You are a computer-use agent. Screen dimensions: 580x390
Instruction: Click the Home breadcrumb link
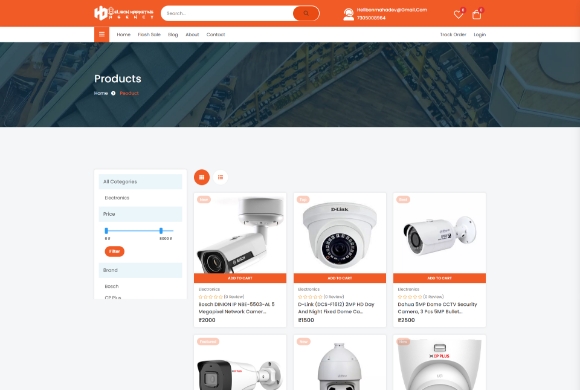(101, 93)
